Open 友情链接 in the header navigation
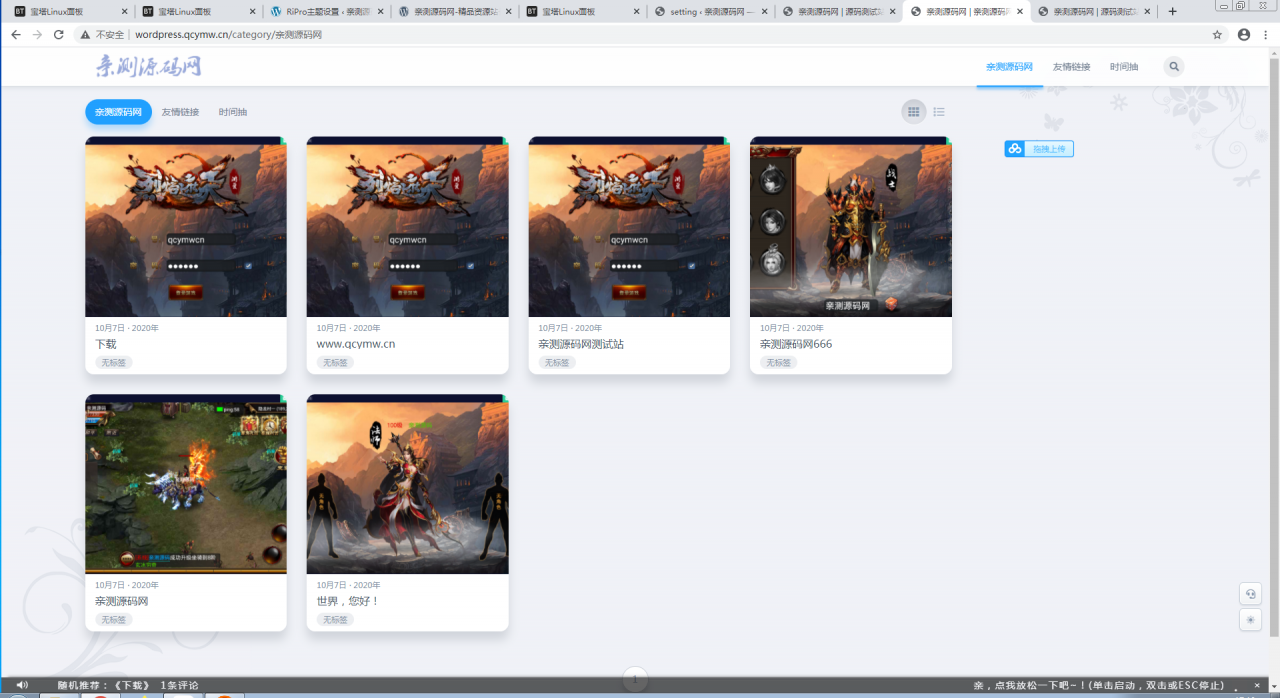Viewport: 1280px width, 698px height. pyautogui.click(x=1071, y=67)
